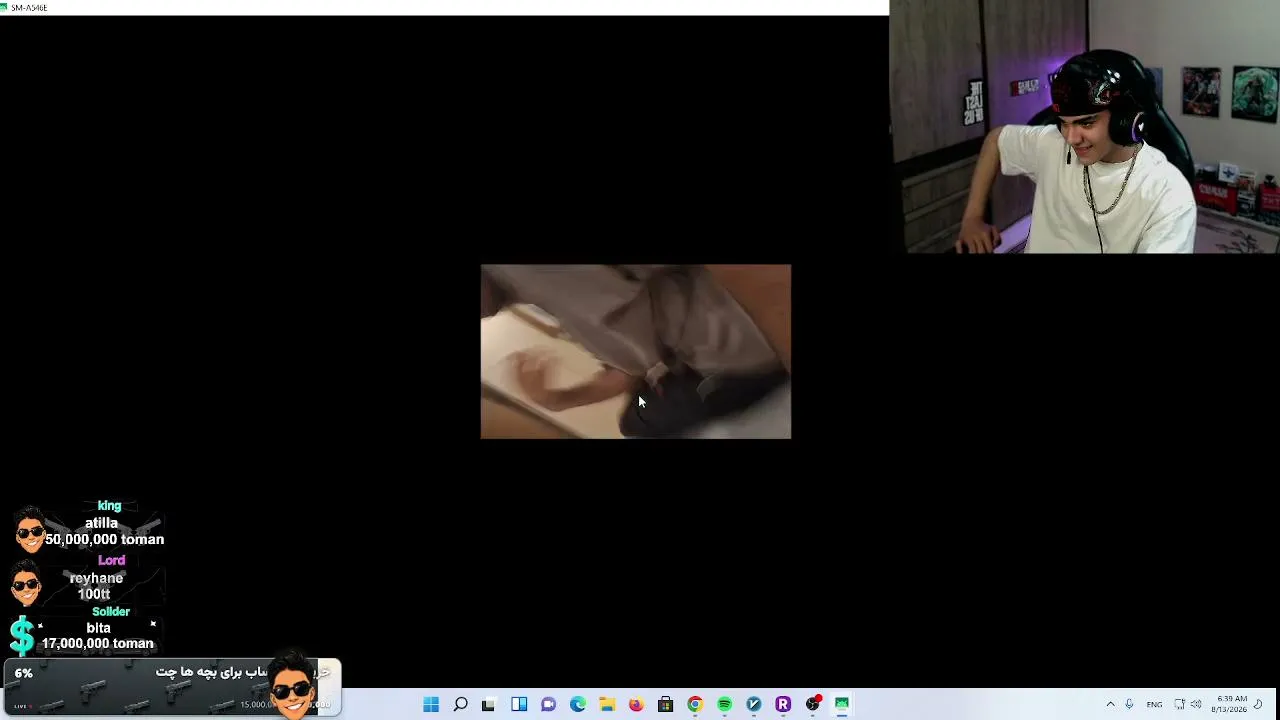This screenshot has width=1280, height=720.
Task: Switch to Google Chrome in the taskbar
Action: pyautogui.click(x=695, y=704)
